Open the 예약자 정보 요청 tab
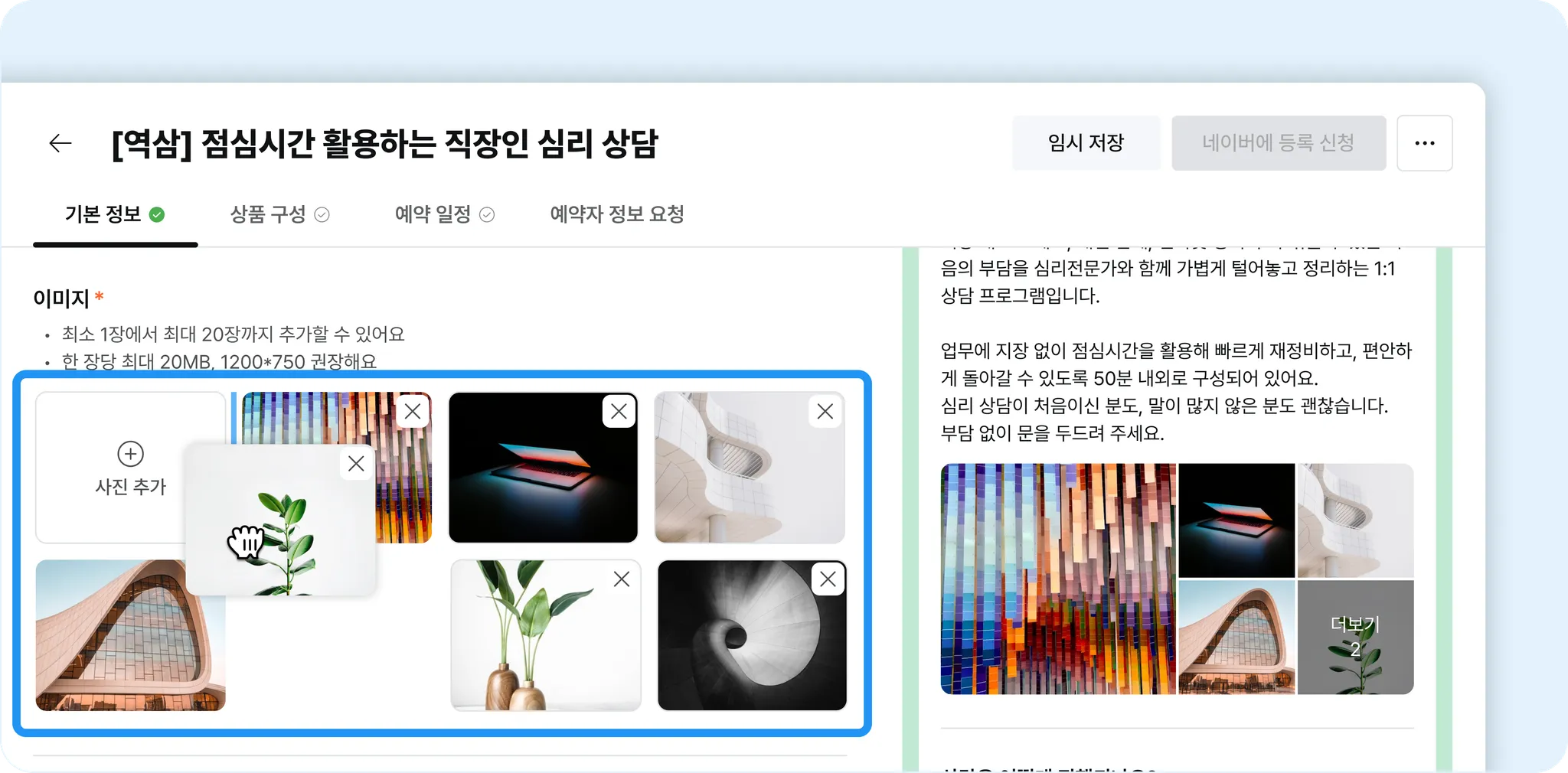This screenshot has height=773, width=1568. point(616,214)
